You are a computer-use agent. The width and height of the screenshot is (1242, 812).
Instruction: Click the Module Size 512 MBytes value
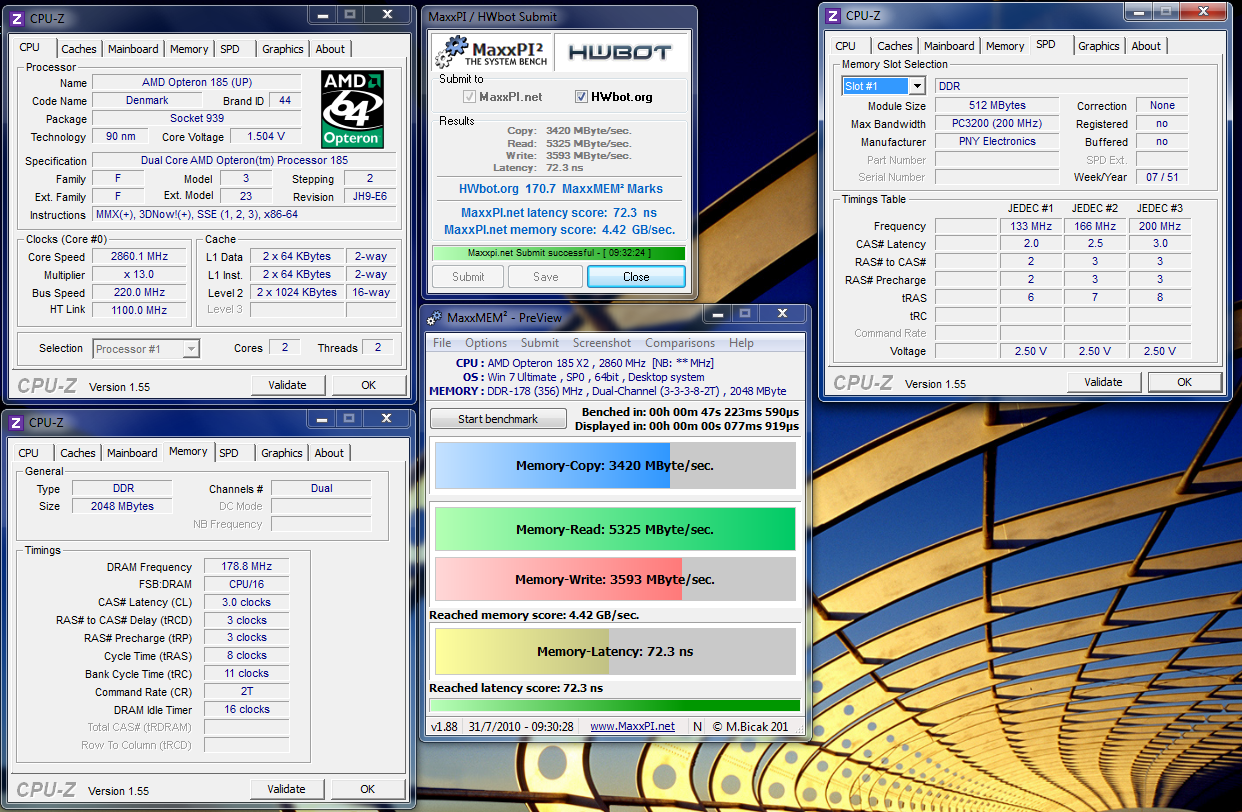(x=997, y=106)
